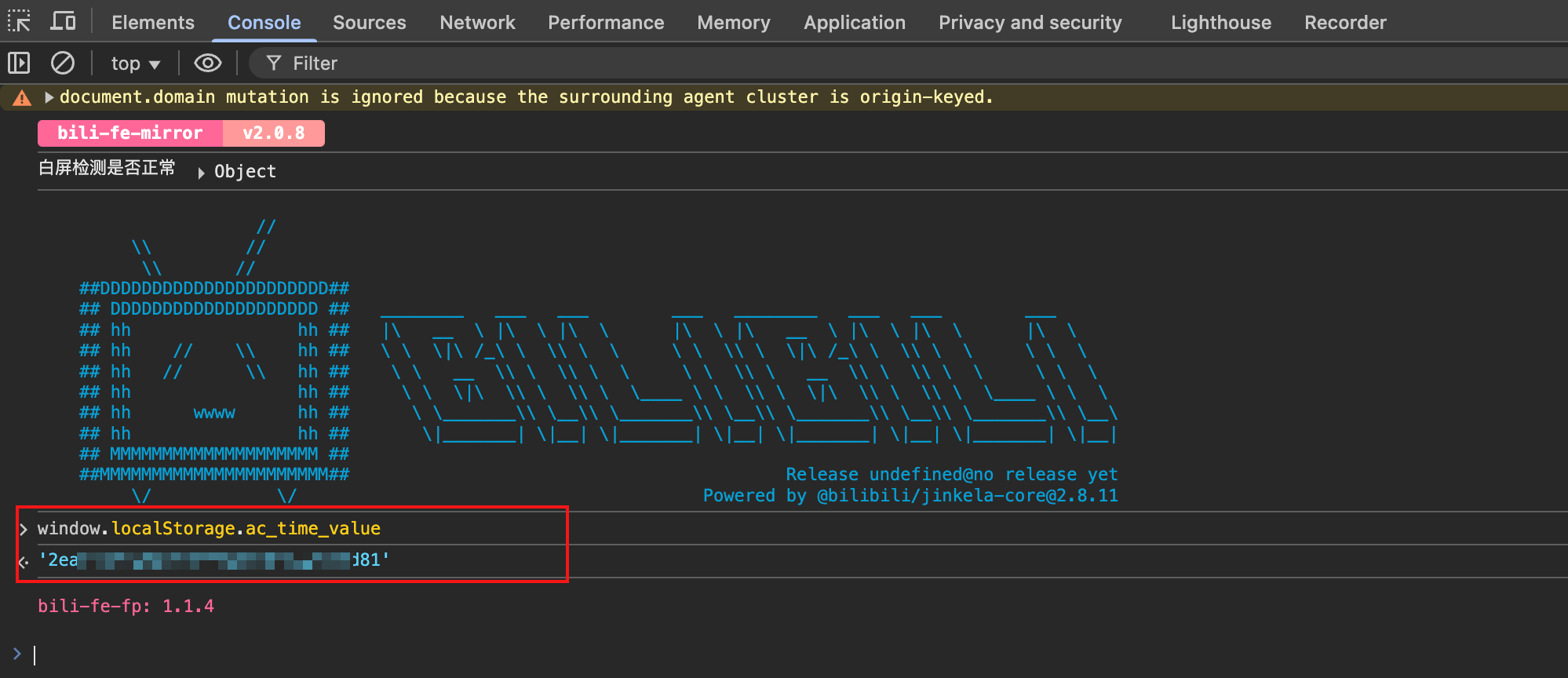Image resolution: width=1568 pixels, height=678 pixels.
Task: Toggle the device toolbar icon
Action: 63,21
